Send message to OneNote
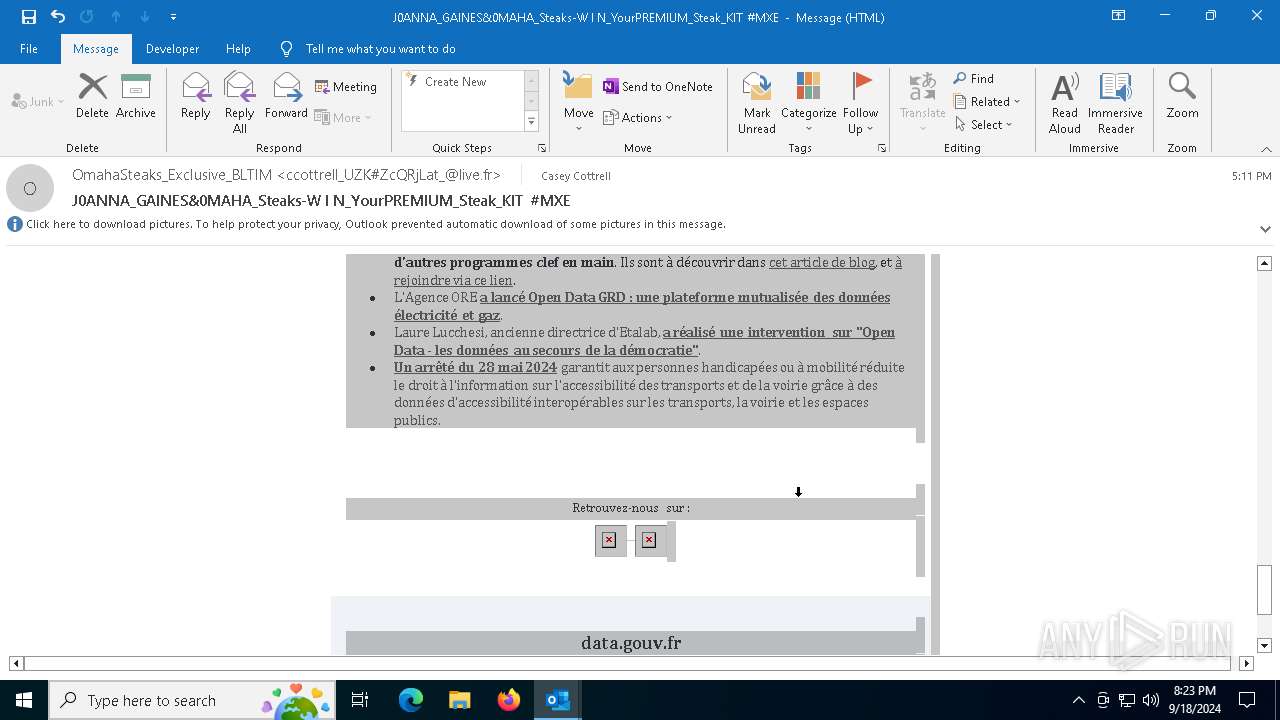The height and width of the screenshot is (720, 1280). coord(658,87)
